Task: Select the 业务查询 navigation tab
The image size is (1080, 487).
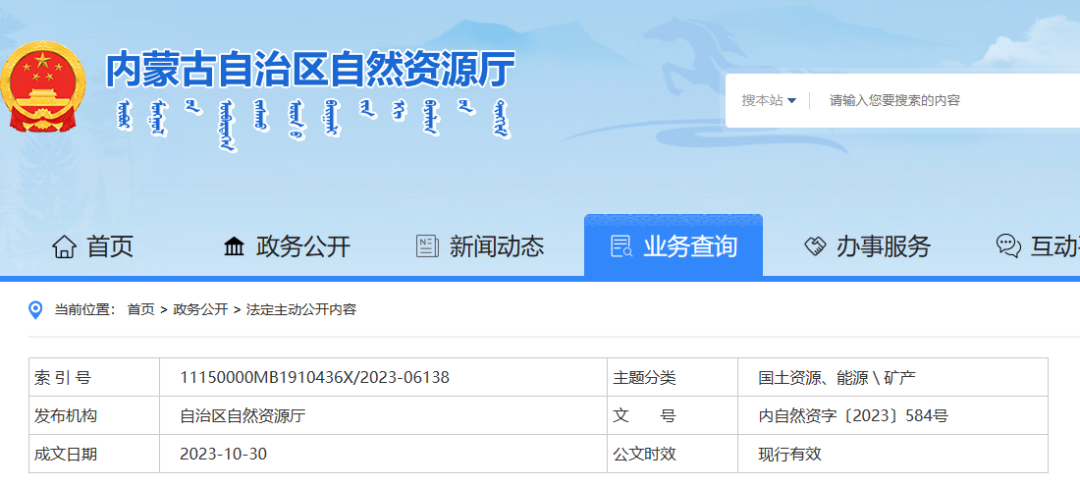Action: (674, 246)
